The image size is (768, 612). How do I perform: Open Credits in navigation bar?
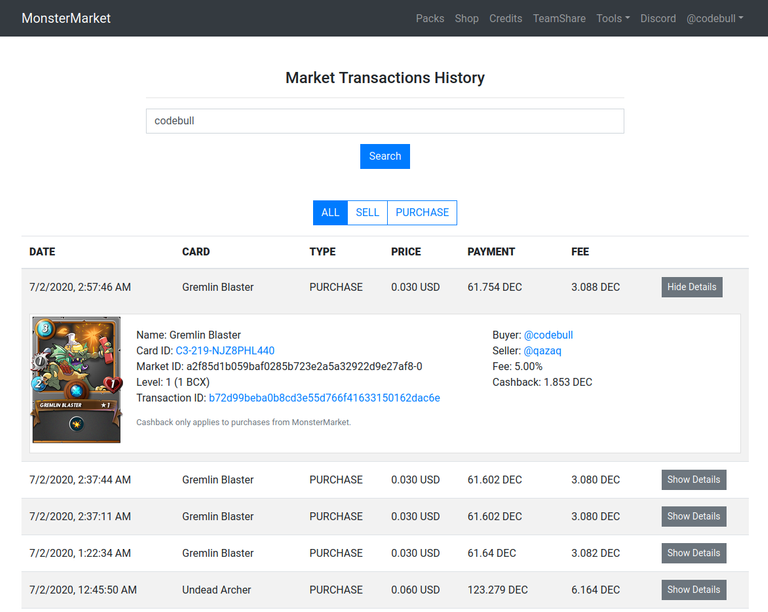tap(505, 19)
